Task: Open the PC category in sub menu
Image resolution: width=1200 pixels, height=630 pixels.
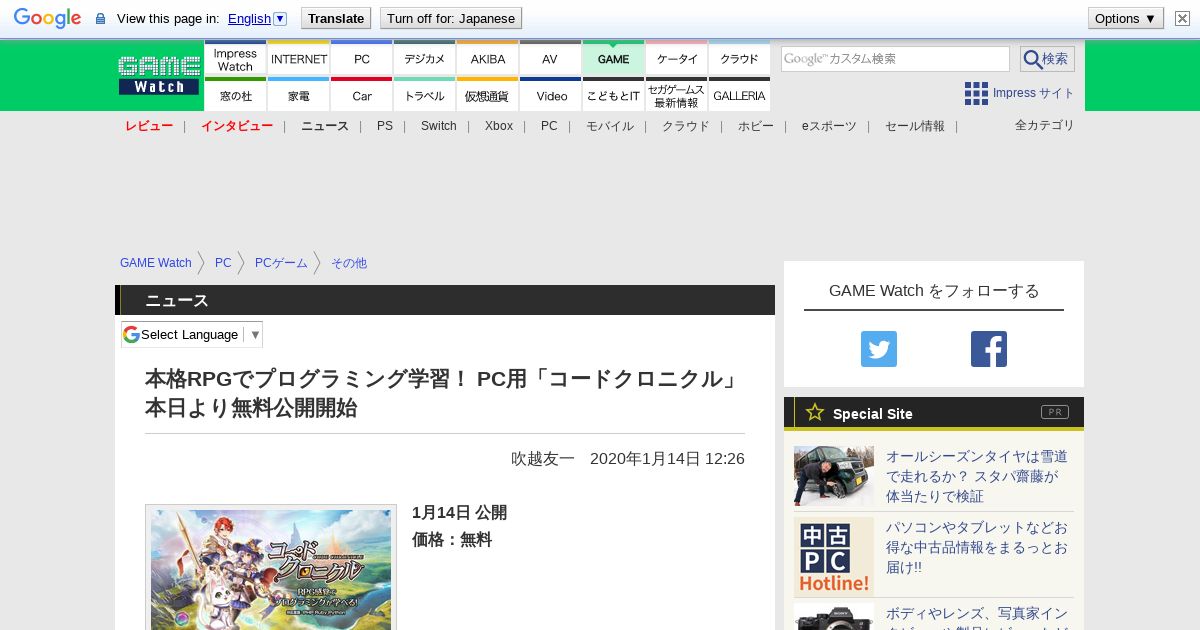Action: [x=549, y=126]
